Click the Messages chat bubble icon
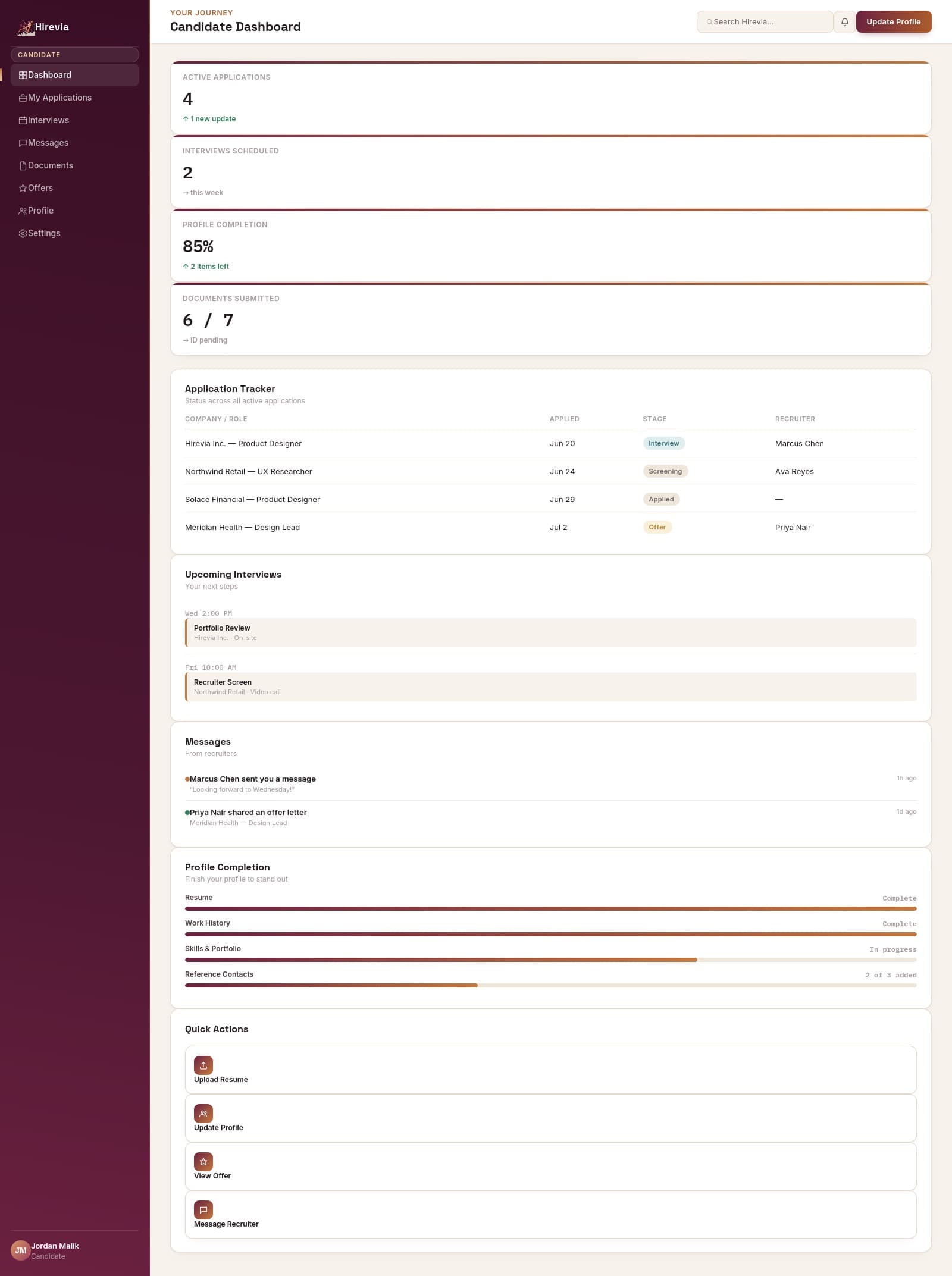Viewport: 952px width, 1276px height. 23,143
